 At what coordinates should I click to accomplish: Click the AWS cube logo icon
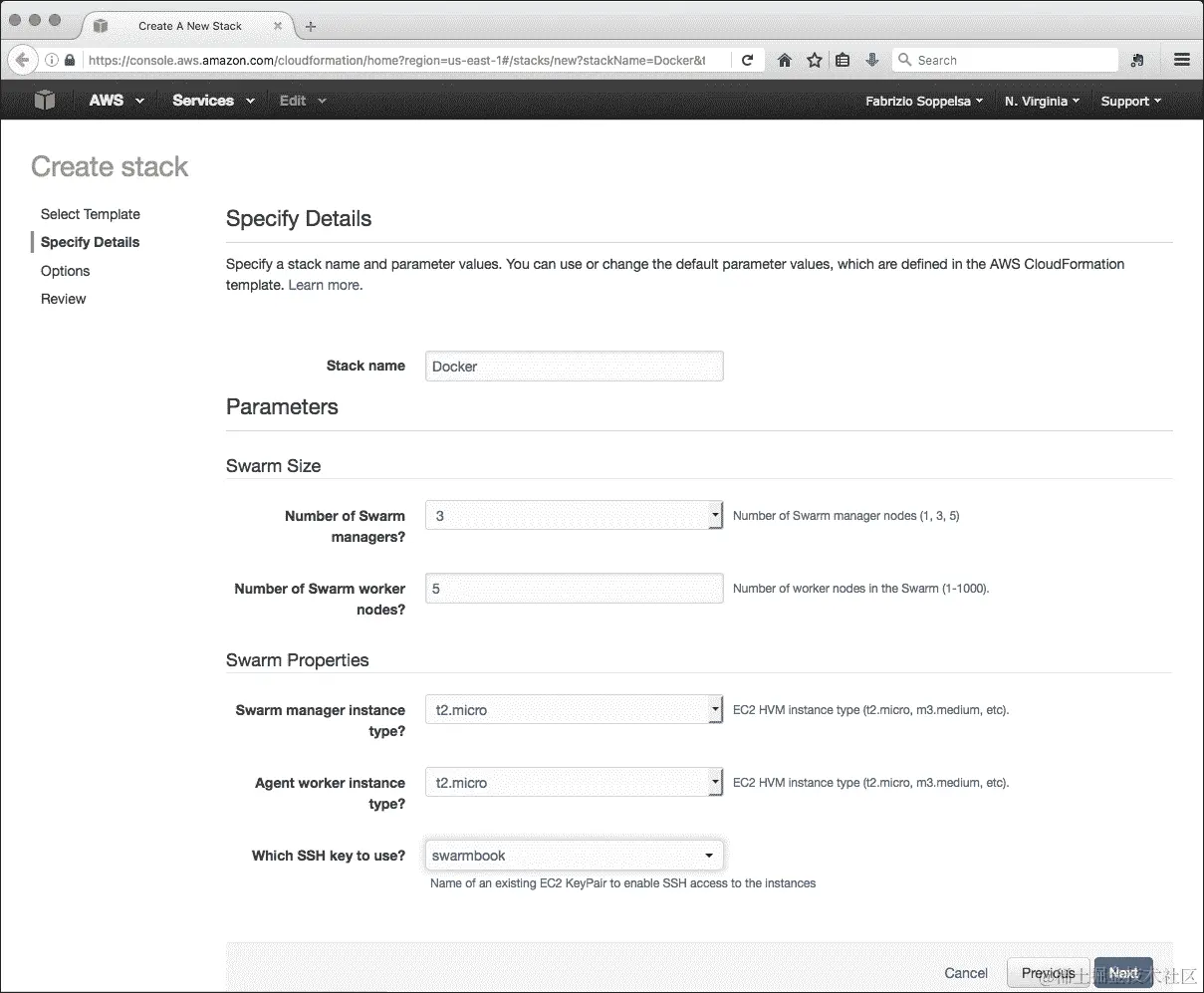(45, 100)
